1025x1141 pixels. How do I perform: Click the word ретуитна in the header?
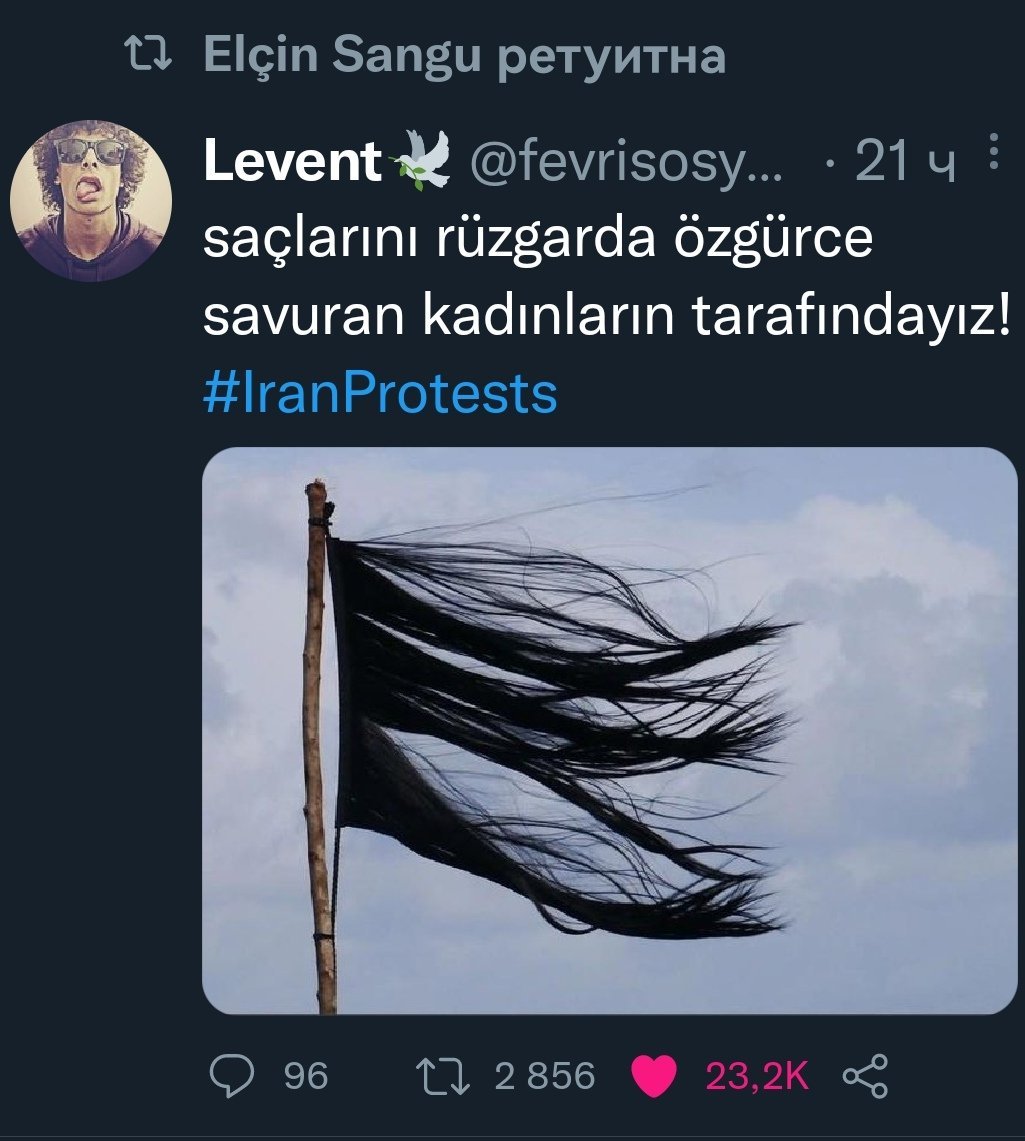tap(612, 58)
